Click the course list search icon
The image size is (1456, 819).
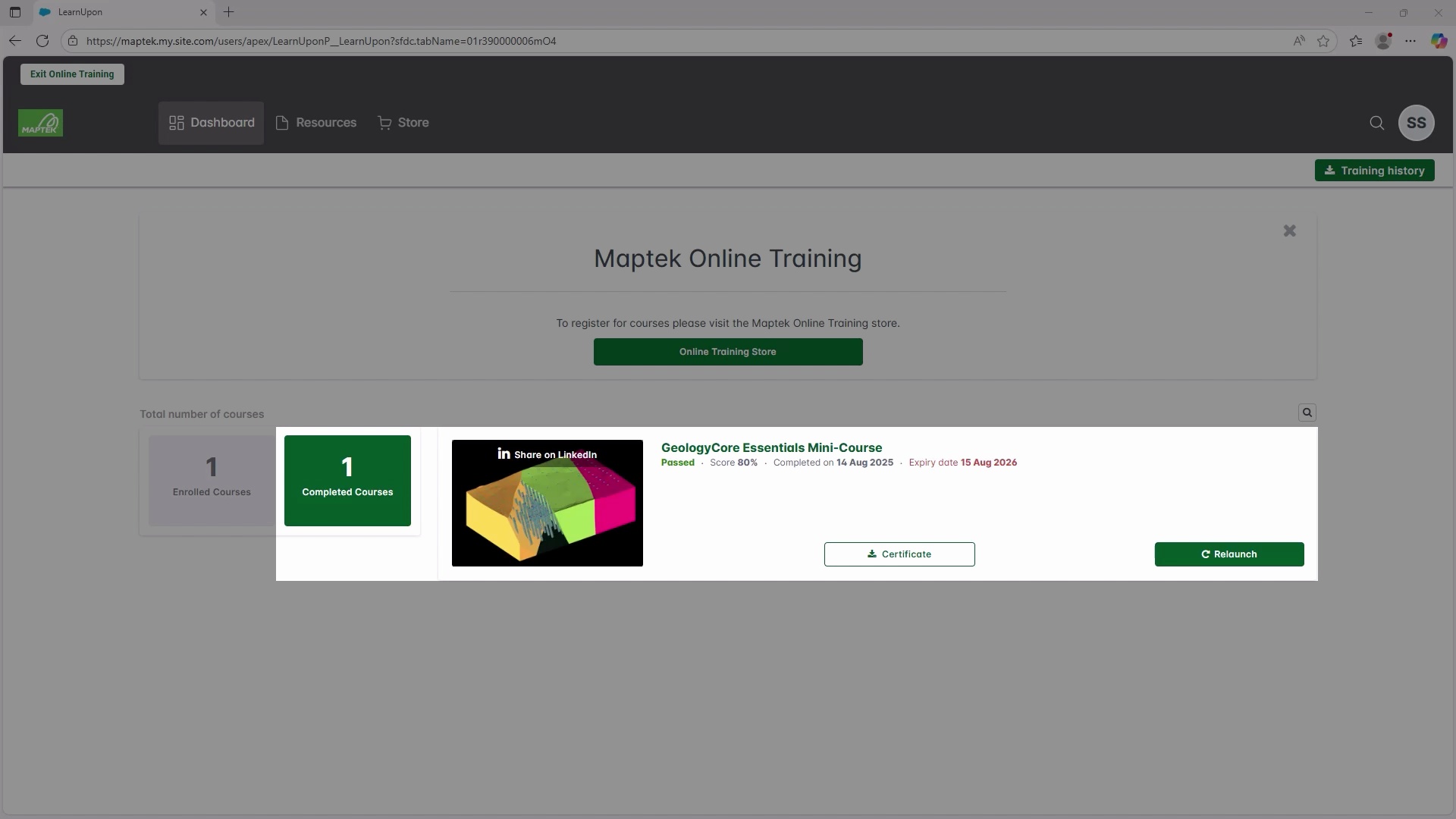pyautogui.click(x=1307, y=413)
